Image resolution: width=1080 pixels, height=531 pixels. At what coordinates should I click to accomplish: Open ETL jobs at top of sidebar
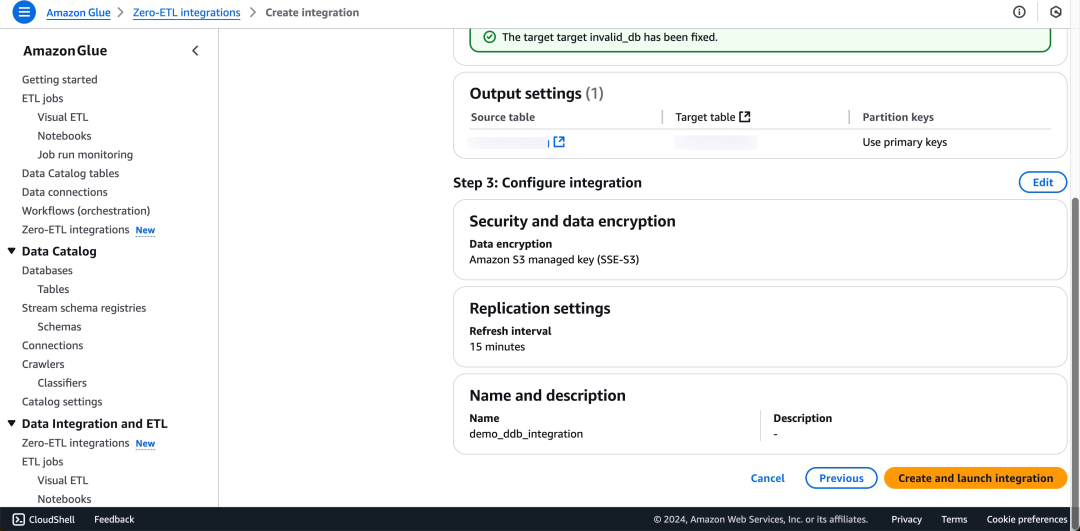pyautogui.click(x=43, y=98)
